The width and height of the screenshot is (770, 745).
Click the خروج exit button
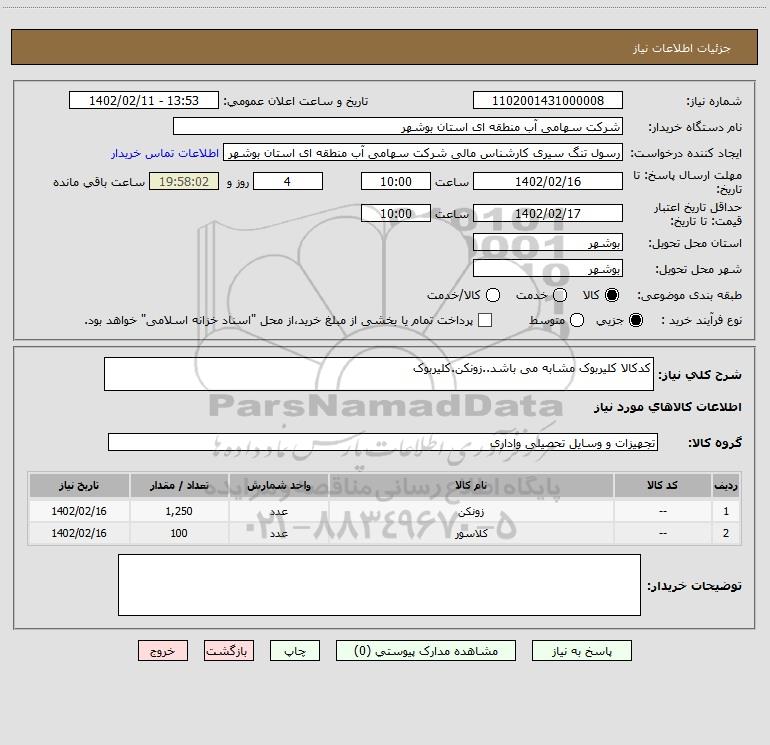tap(163, 651)
